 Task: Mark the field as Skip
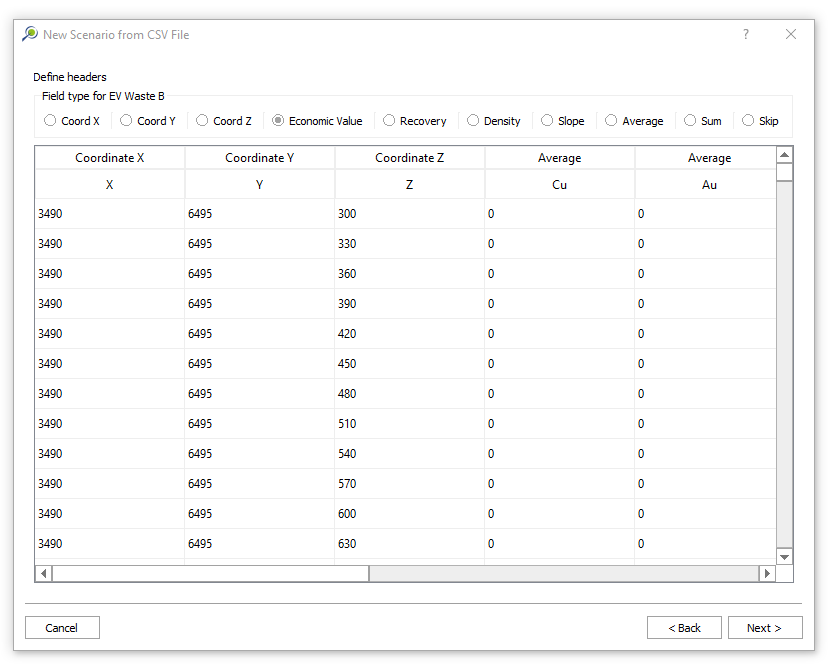click(748, 121)
